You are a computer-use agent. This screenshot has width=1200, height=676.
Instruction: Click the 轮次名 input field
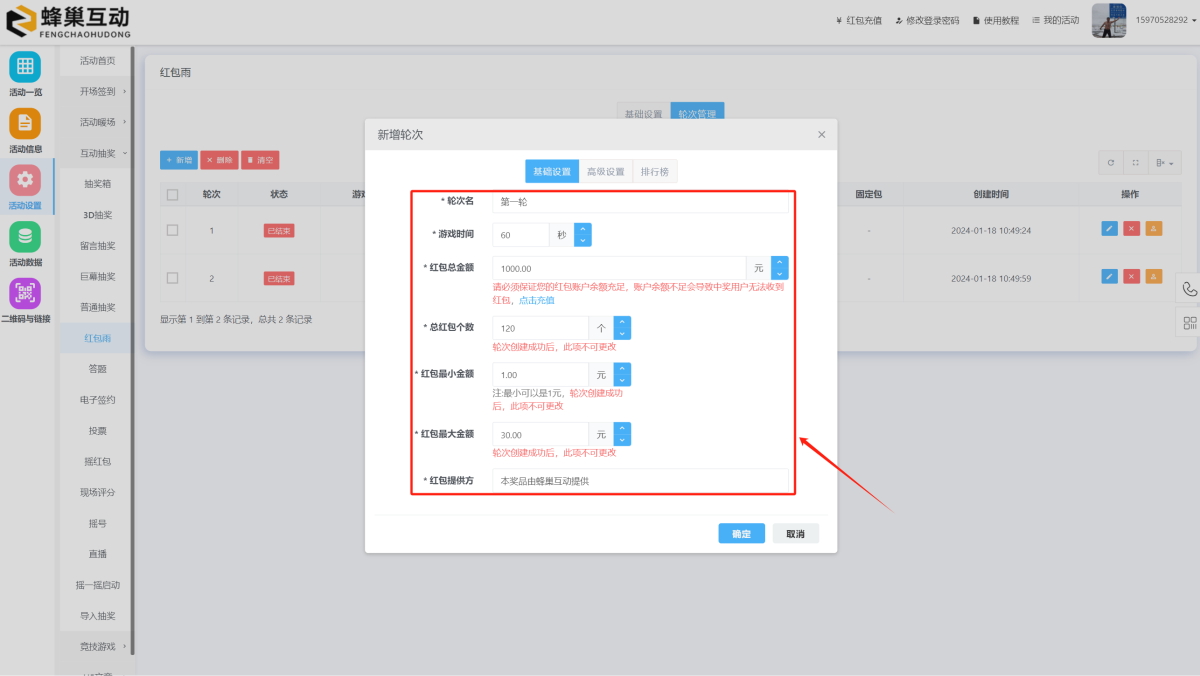point(640,202)
